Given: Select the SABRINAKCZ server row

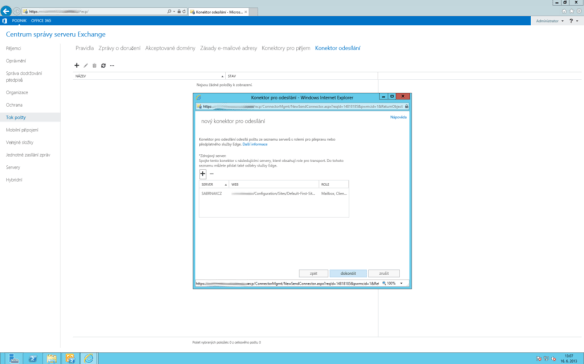Looking at the screenshot, I should point(274,194).
